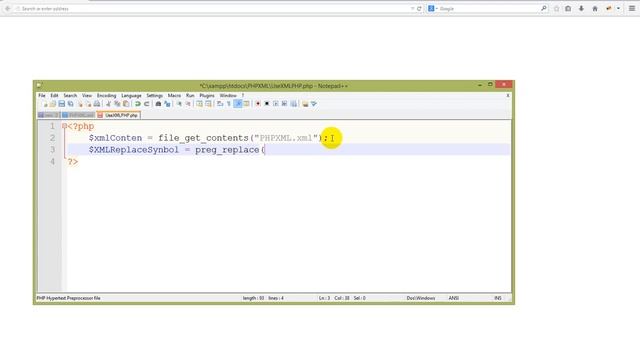Click the Zoom Out toolbar icon
640x360 pixels.
[x=188, y=104]
